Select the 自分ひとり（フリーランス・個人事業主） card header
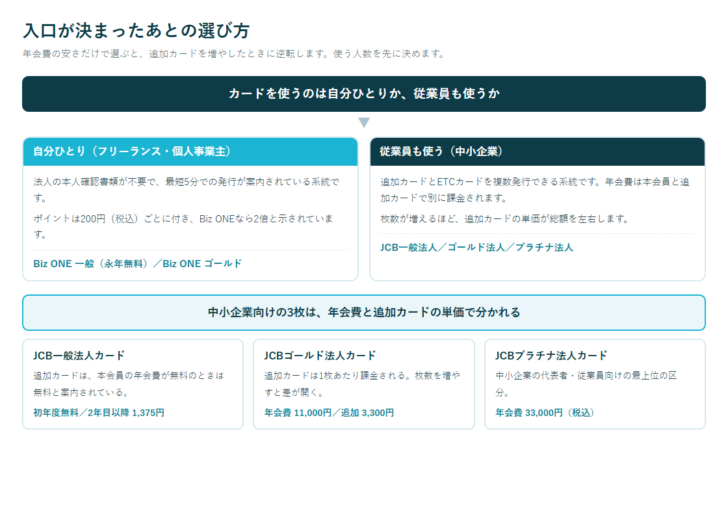Screen dimensions: 728x507 click(190, 152)
